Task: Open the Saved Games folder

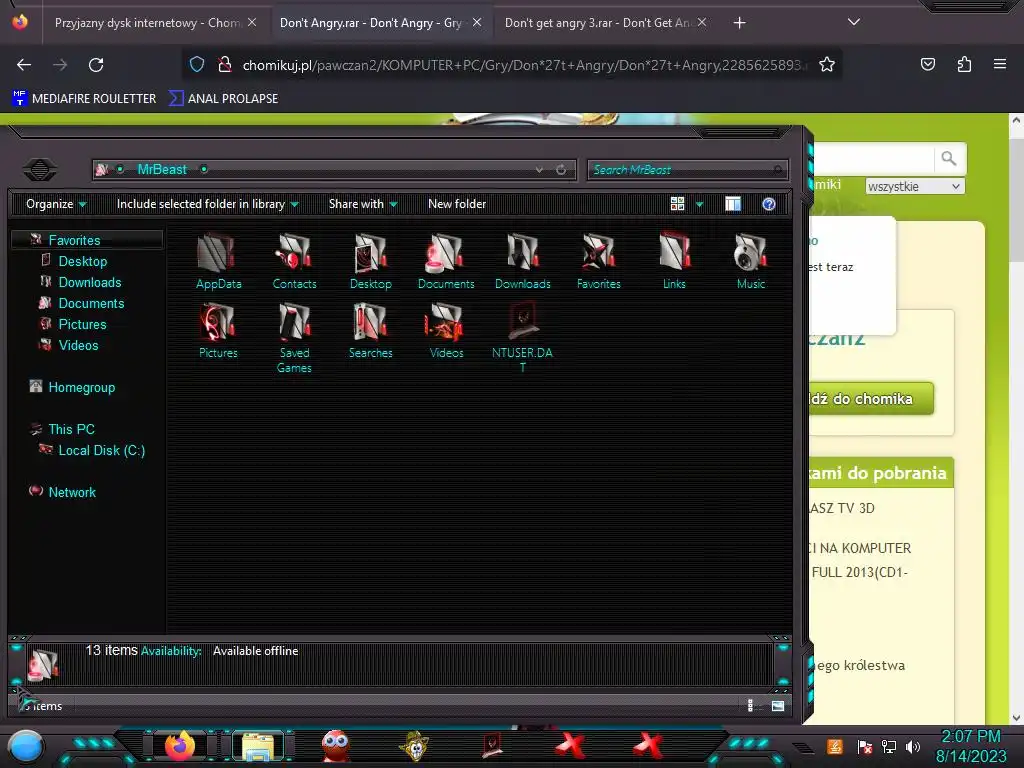Action: pos(294,338)
